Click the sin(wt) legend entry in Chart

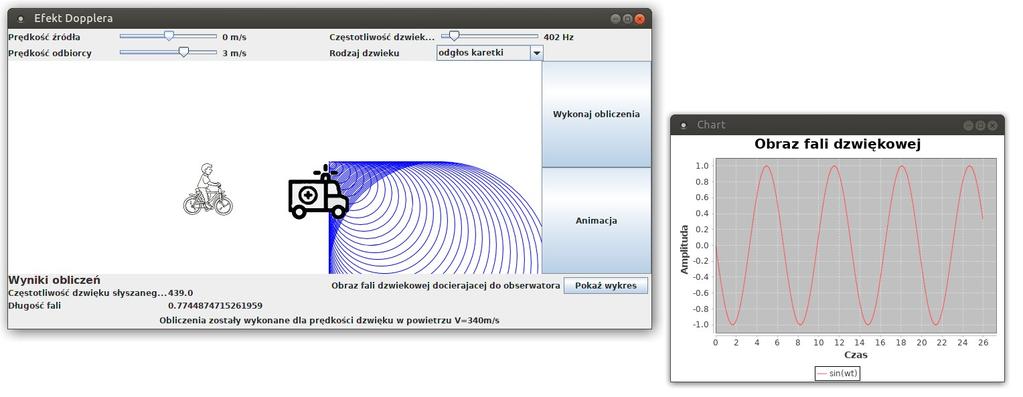(838, 373)
